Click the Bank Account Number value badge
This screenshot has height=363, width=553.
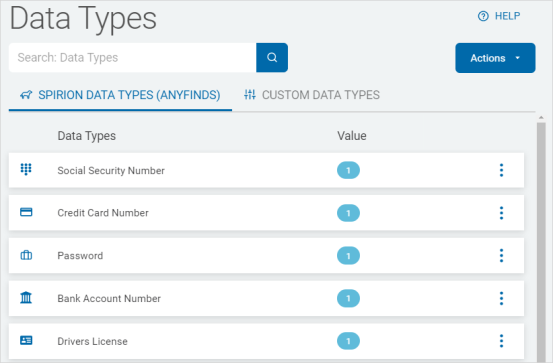click(348, 298)
